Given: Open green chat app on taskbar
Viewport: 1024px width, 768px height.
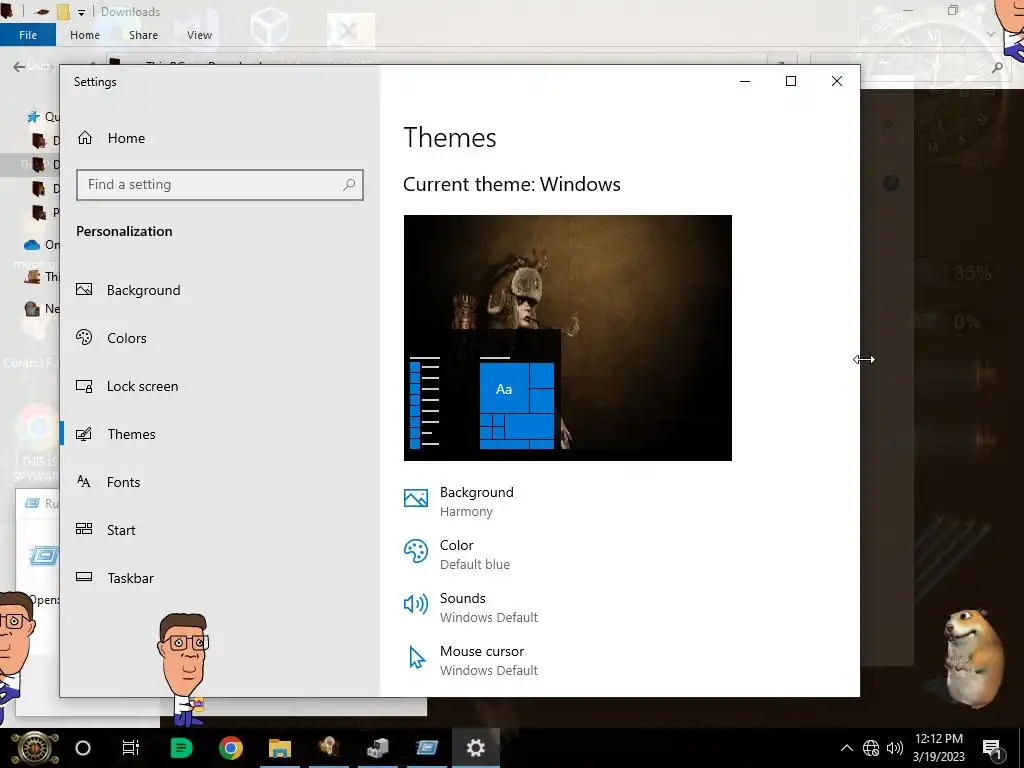Looking at the screenshot, I should tap(181, 748).
